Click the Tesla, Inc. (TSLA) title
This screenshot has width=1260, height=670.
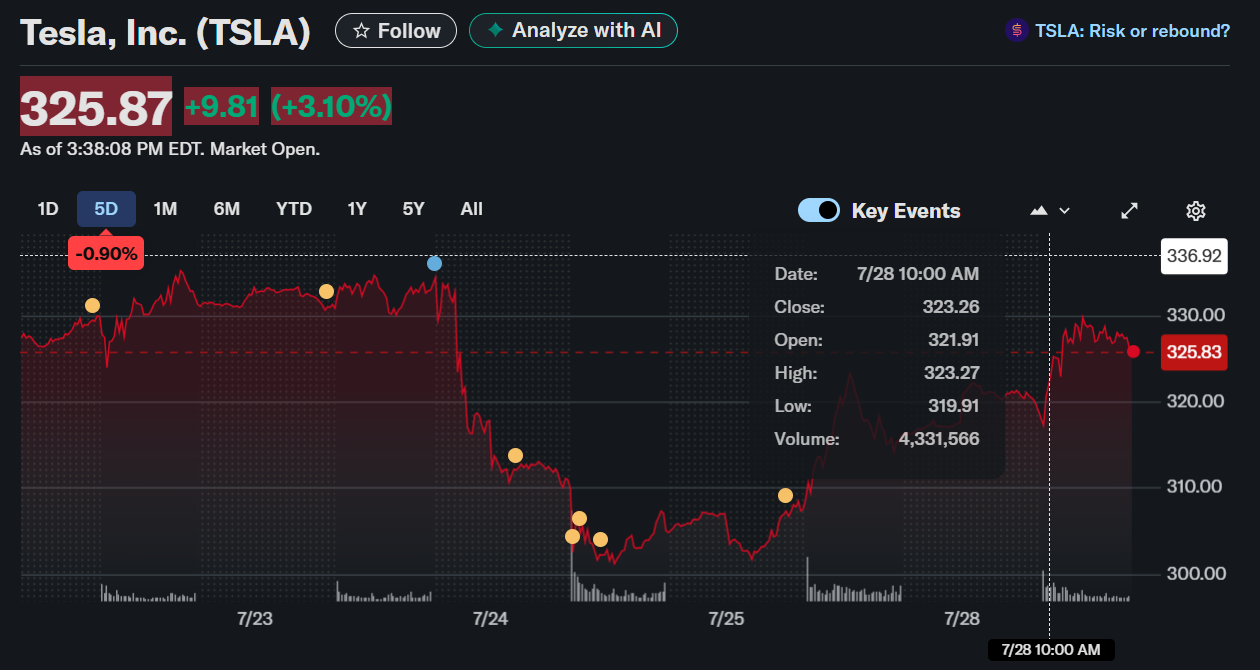[165, 33]
